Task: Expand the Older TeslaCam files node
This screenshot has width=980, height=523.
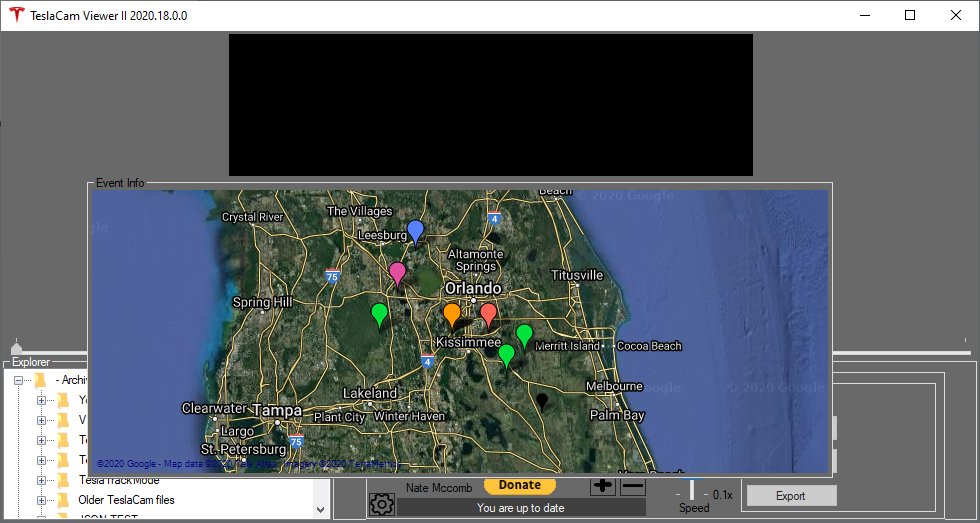Action: click(x=41, y=501)
